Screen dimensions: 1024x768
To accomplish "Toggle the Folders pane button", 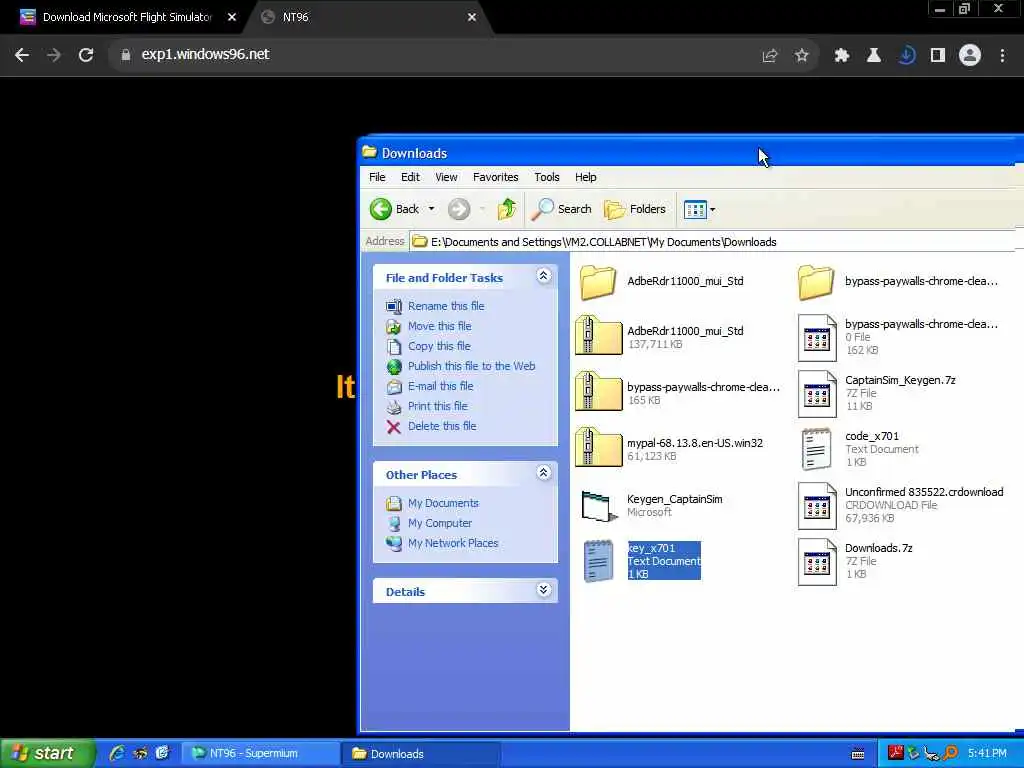I will 635,209.
